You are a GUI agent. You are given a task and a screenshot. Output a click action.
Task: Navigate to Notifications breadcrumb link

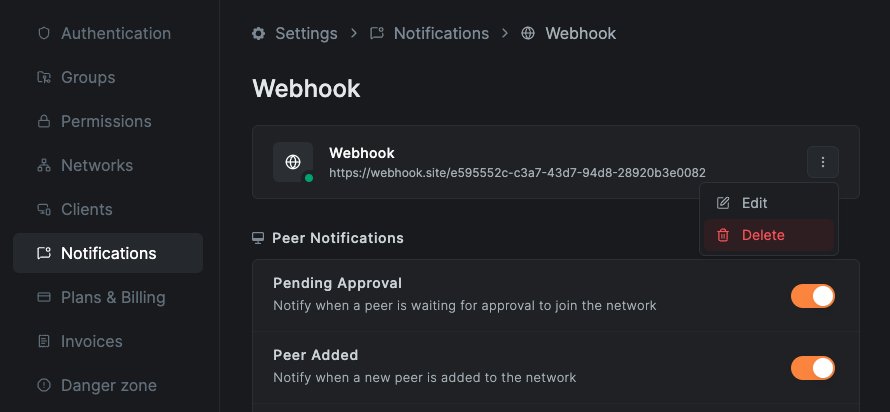441,33
